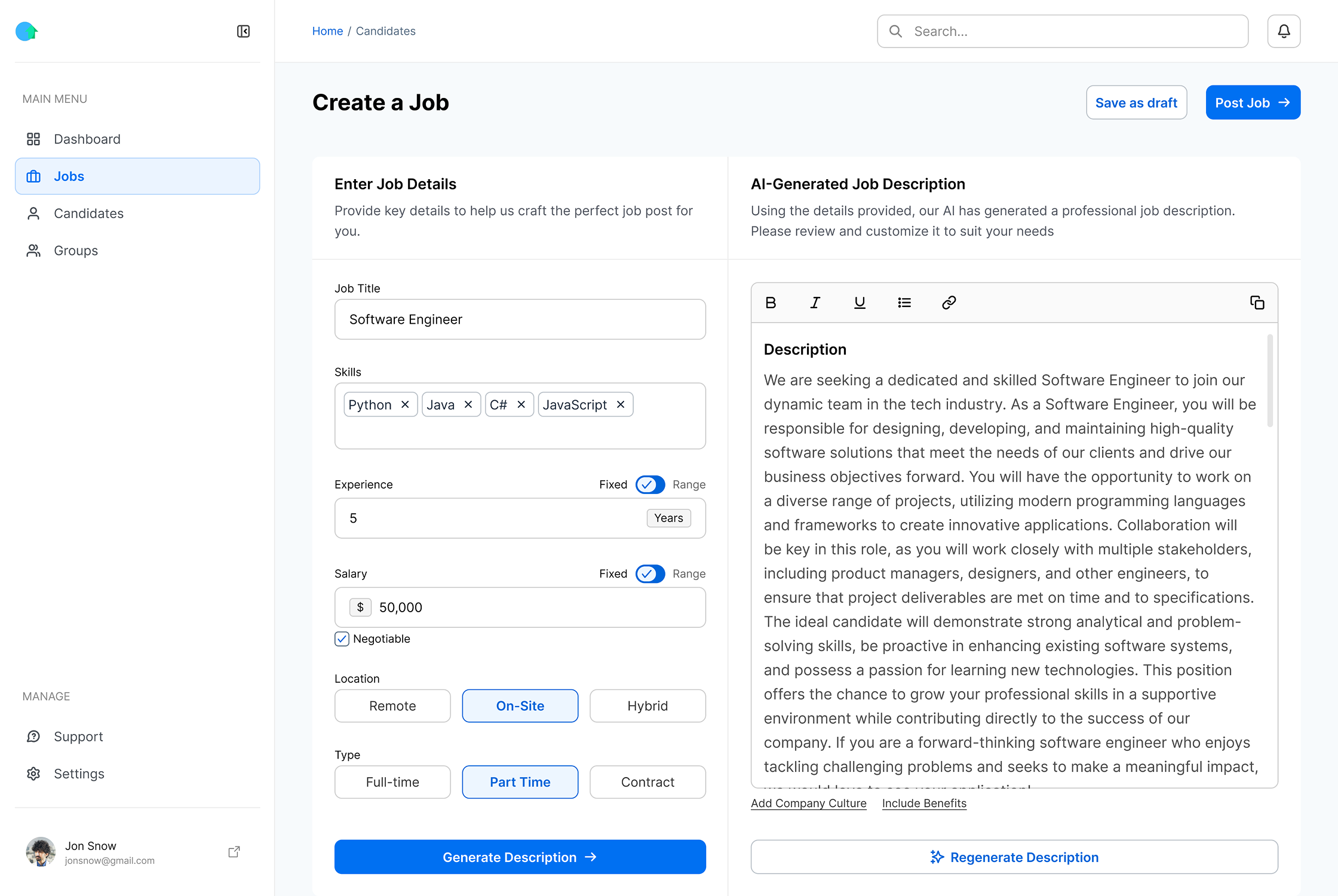Open Jon Snow's profile in new window
This screenshot has width=1338, height=896.
click(x=234, y=851)
